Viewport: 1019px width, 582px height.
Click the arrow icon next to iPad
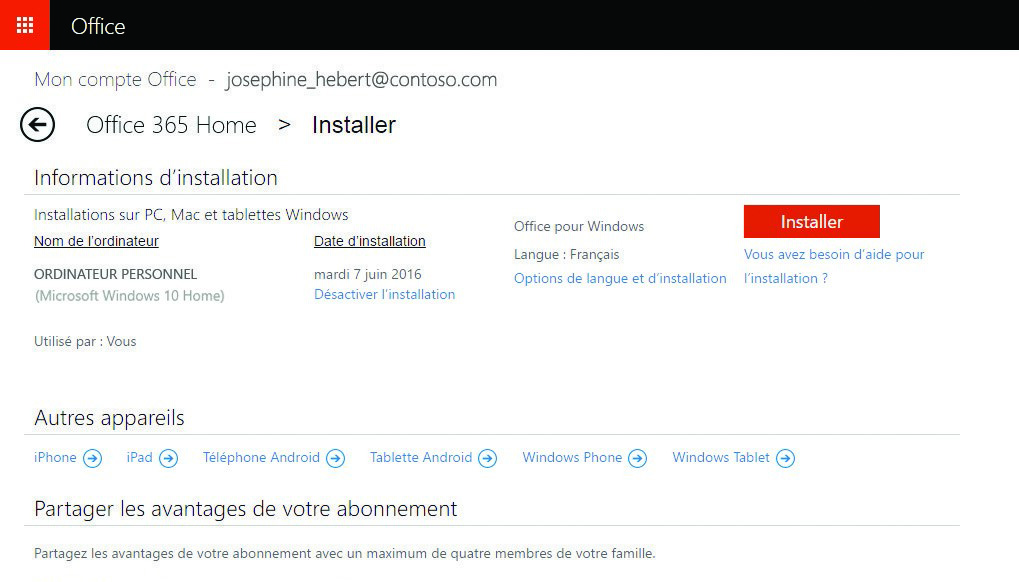[168, 459]
